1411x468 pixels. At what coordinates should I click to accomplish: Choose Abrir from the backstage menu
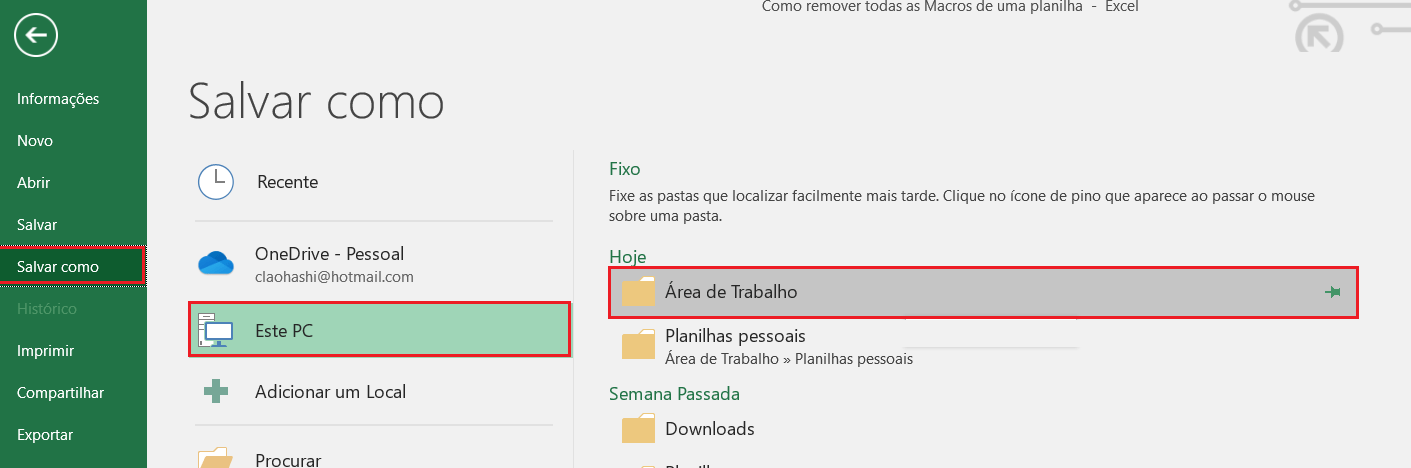[33, 183]
